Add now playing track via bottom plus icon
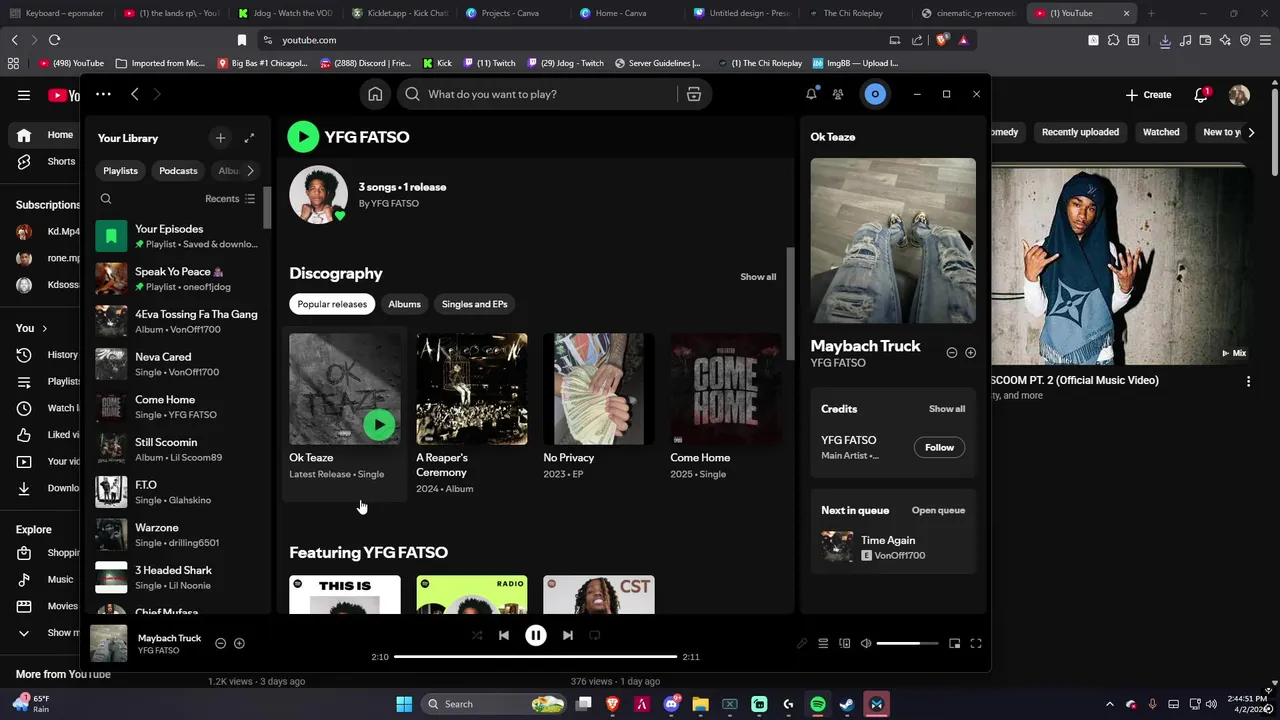1280x720 pixels. tap(239, 643)
